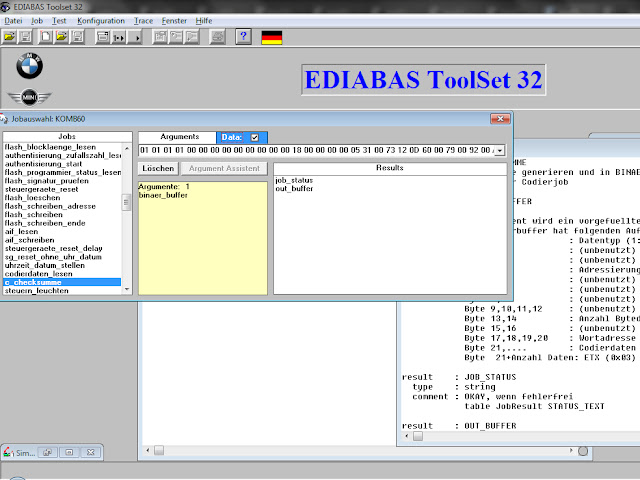Open the Fenster menu
Image resolution: width=640 pixels, height=480 pixels.
pos(174,20)
